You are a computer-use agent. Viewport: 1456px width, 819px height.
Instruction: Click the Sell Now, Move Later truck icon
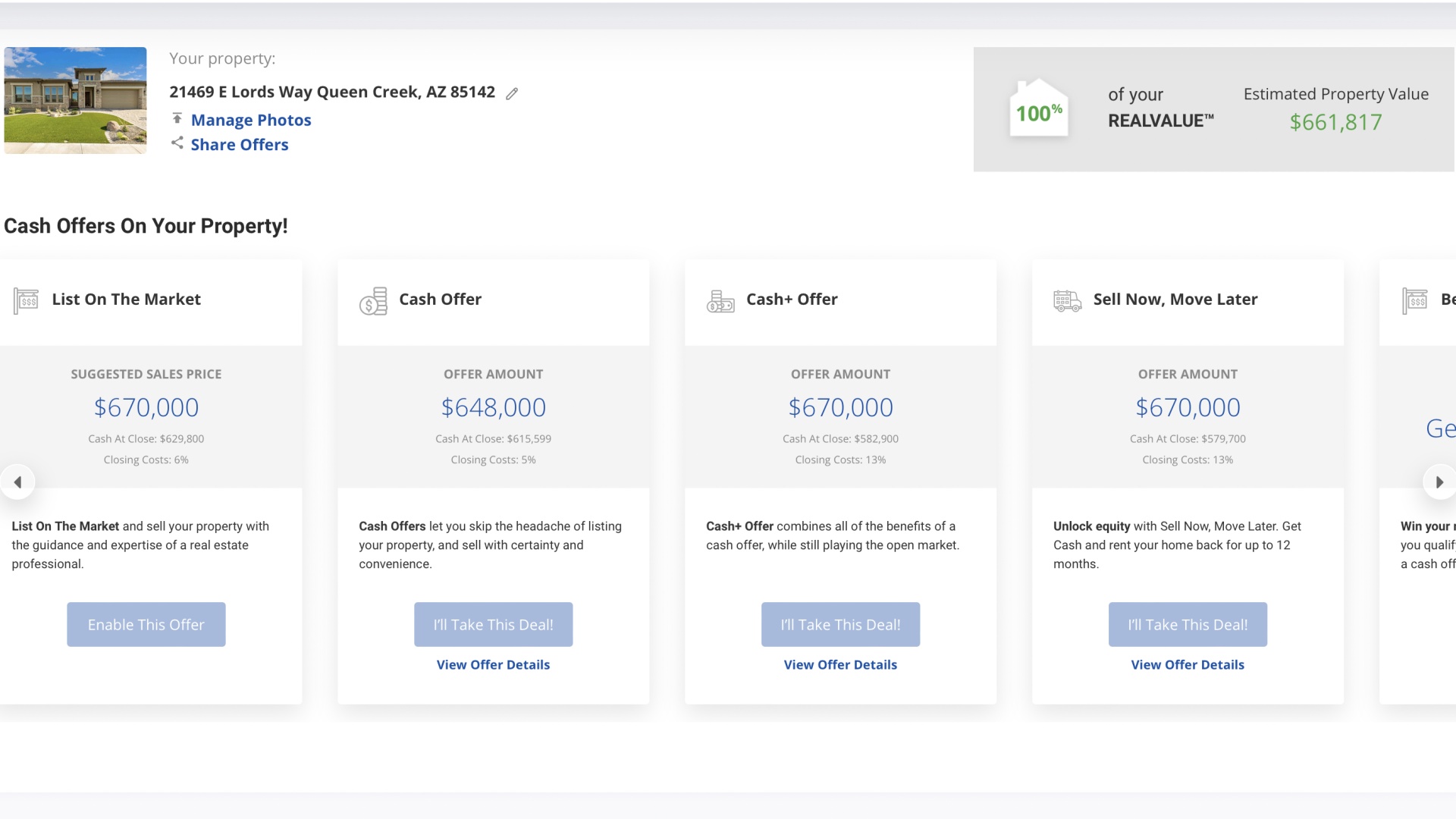[x=1067, y=302]
